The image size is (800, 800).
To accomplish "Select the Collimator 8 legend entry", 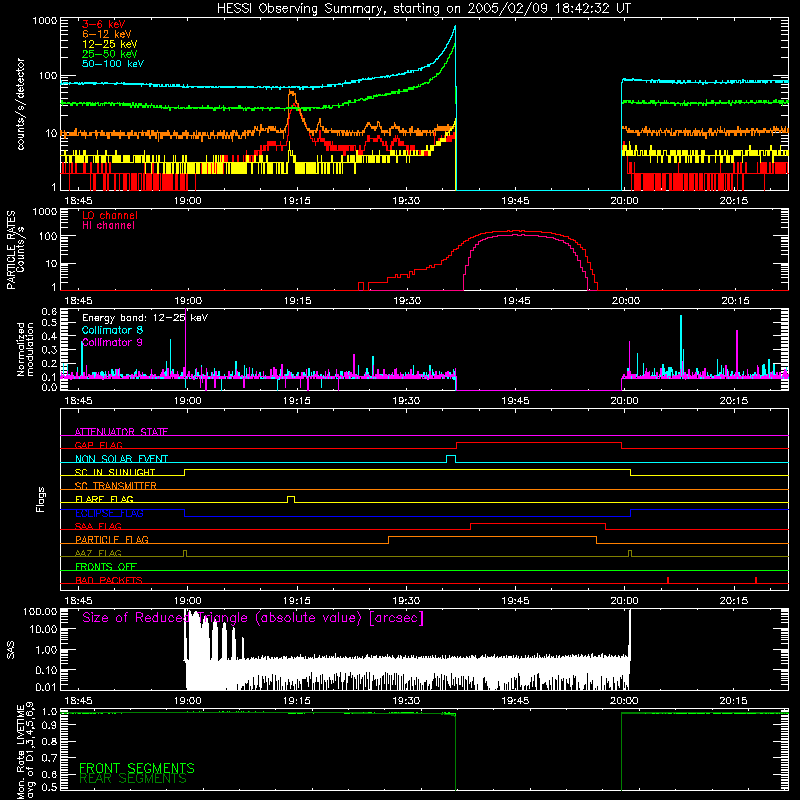I will (x=112, y=330).
